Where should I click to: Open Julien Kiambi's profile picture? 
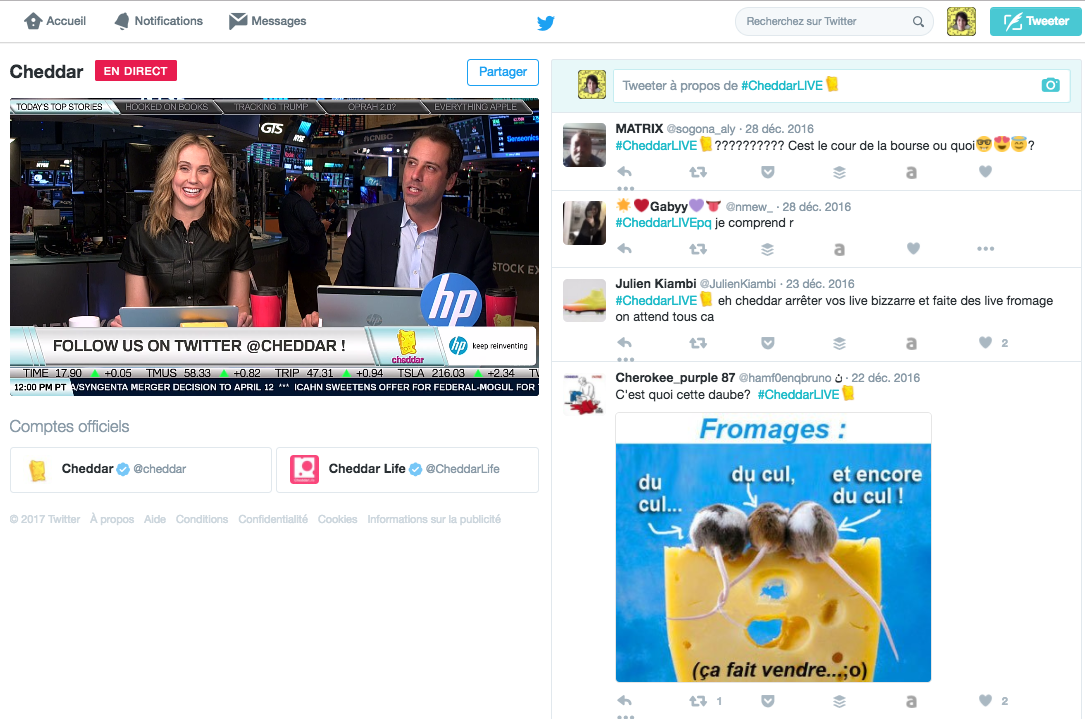pos(584,300)
